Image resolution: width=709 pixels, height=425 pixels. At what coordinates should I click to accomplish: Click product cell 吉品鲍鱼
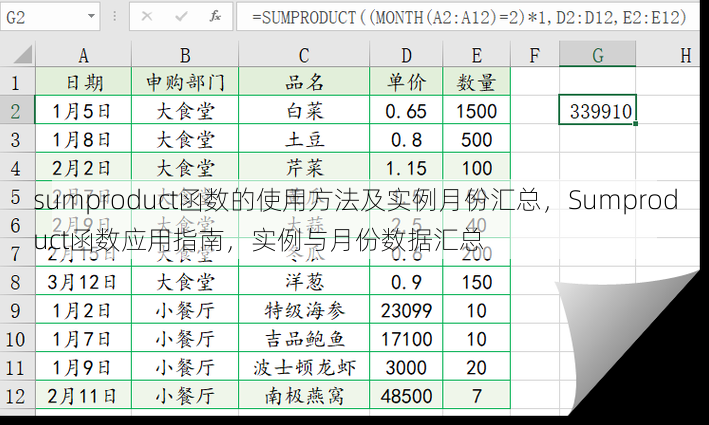click(304, 338)
